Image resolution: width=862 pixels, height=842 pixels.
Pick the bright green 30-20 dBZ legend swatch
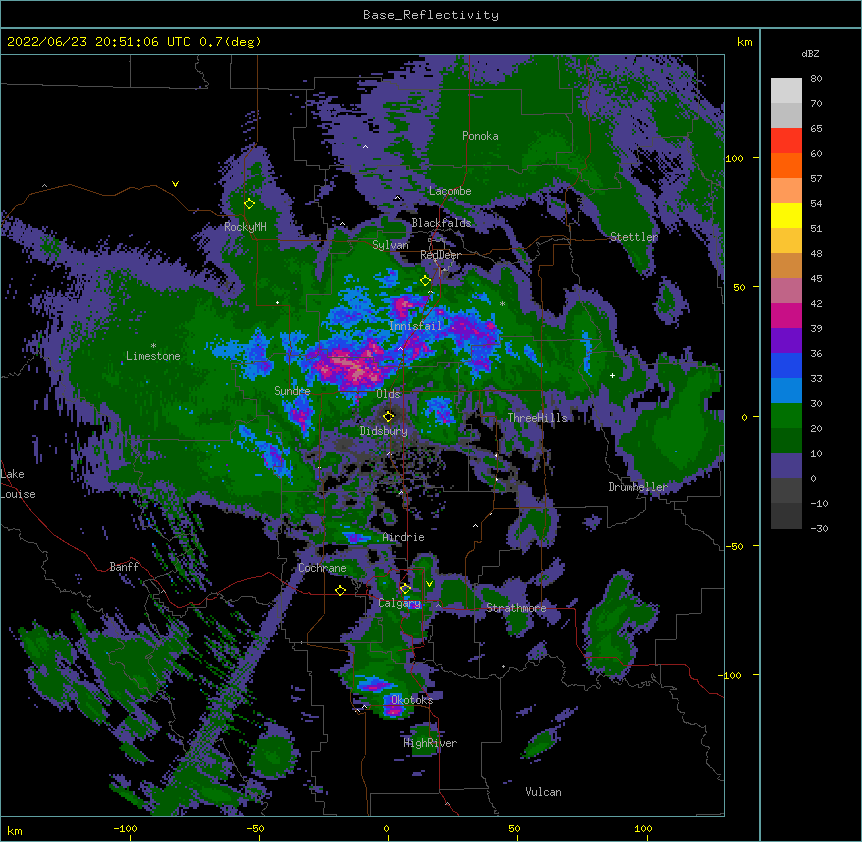[x=786, y=416]
